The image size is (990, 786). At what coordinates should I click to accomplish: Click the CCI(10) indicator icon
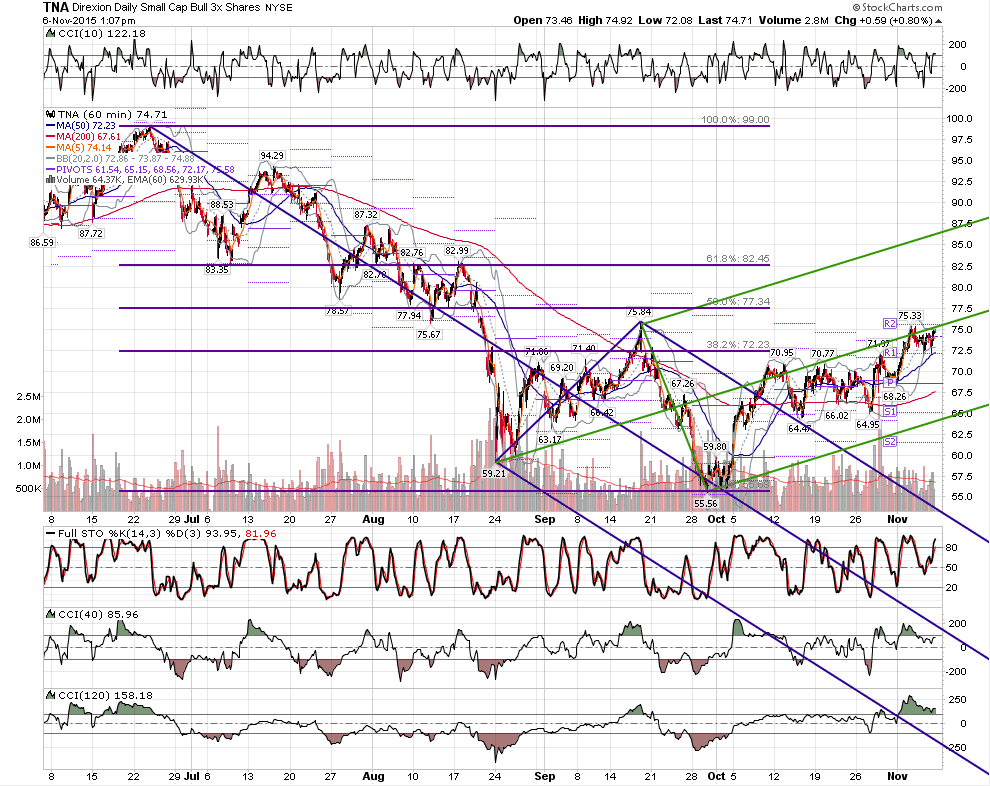(x=50, y=33)
